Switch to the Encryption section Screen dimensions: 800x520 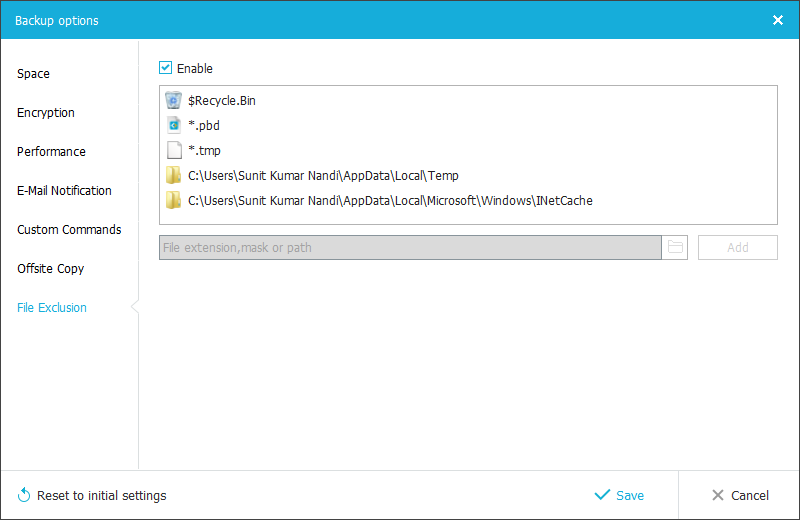click(46, 113)
